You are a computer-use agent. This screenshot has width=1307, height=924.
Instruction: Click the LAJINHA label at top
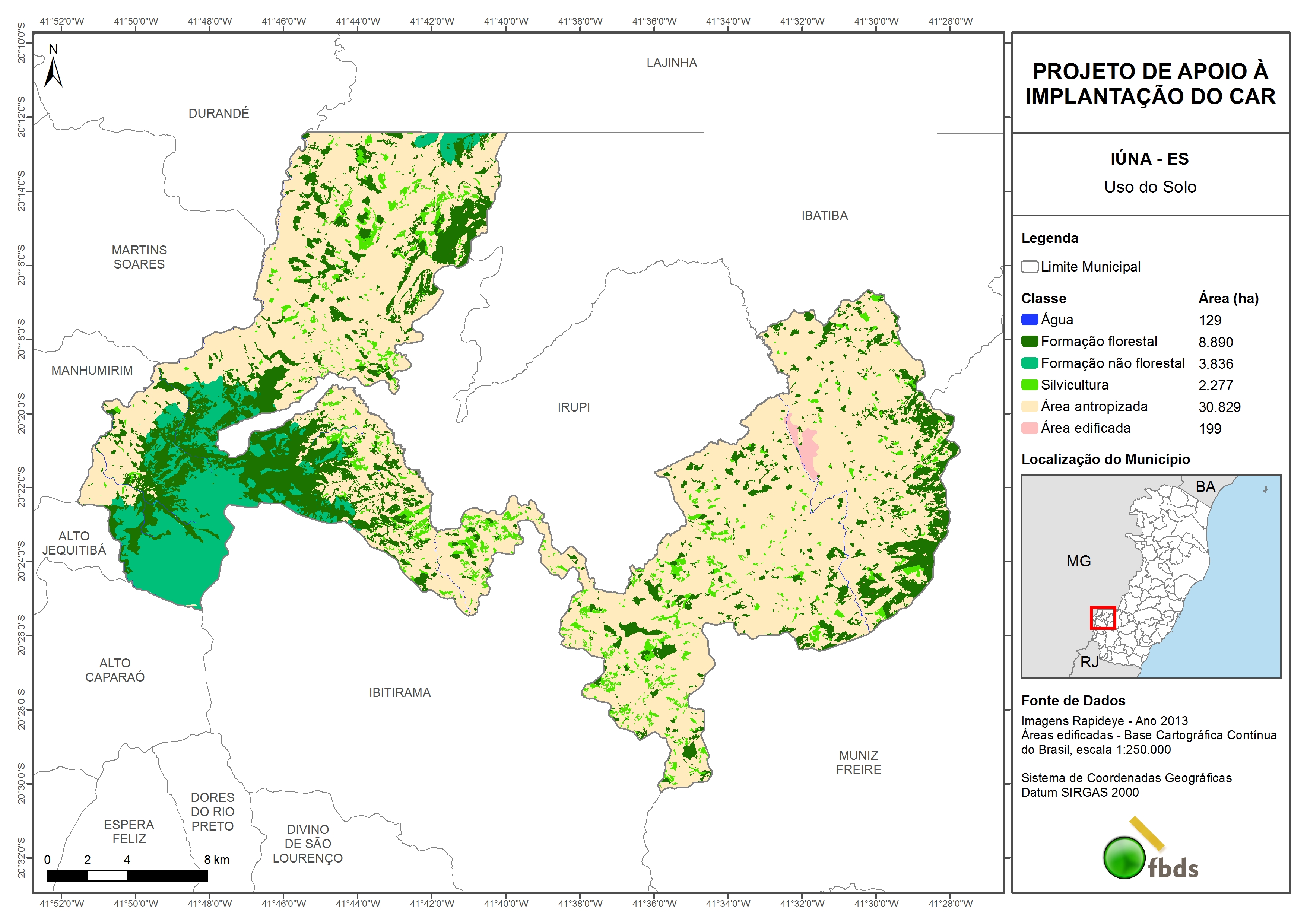tap(671, 63)
